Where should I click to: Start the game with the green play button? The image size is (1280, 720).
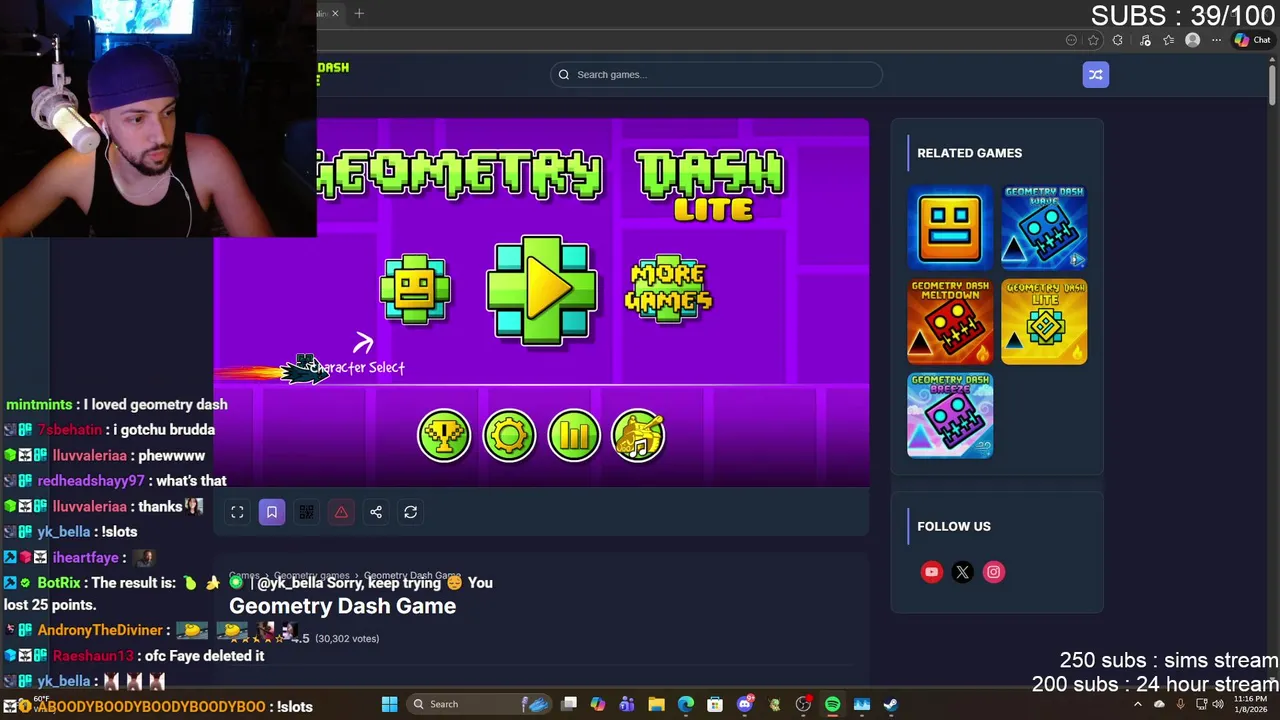[541, 290]
